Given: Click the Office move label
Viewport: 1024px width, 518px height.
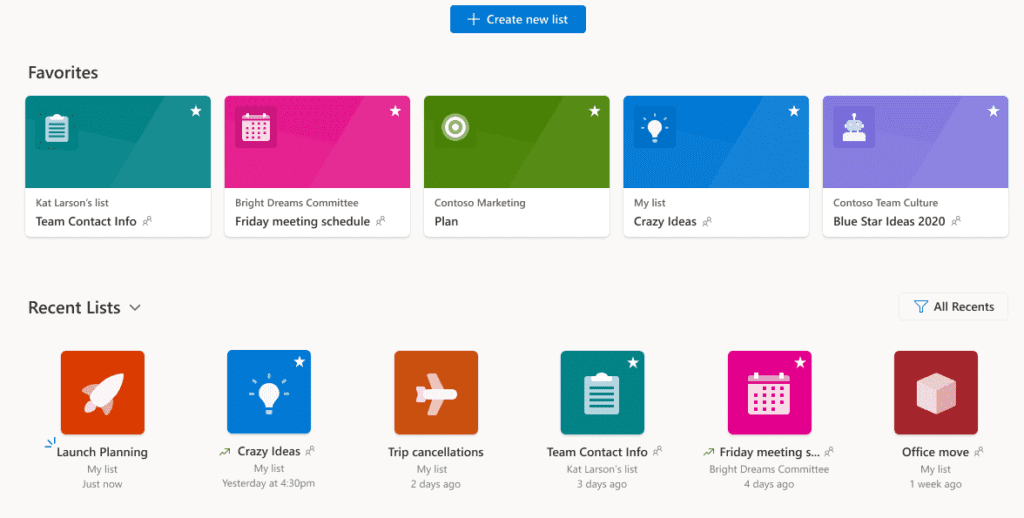Looking at the screenshot, I should click(935, 452).
